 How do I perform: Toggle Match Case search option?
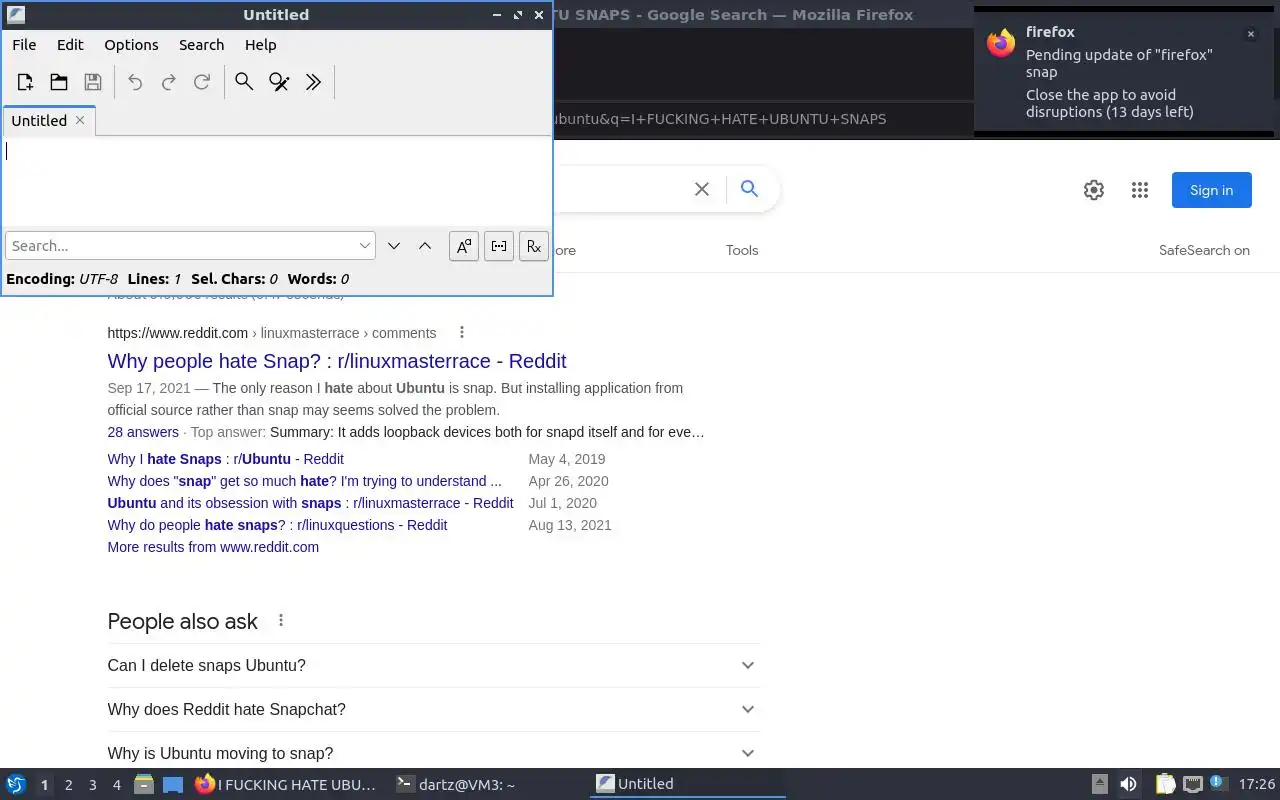pos(464,246)
